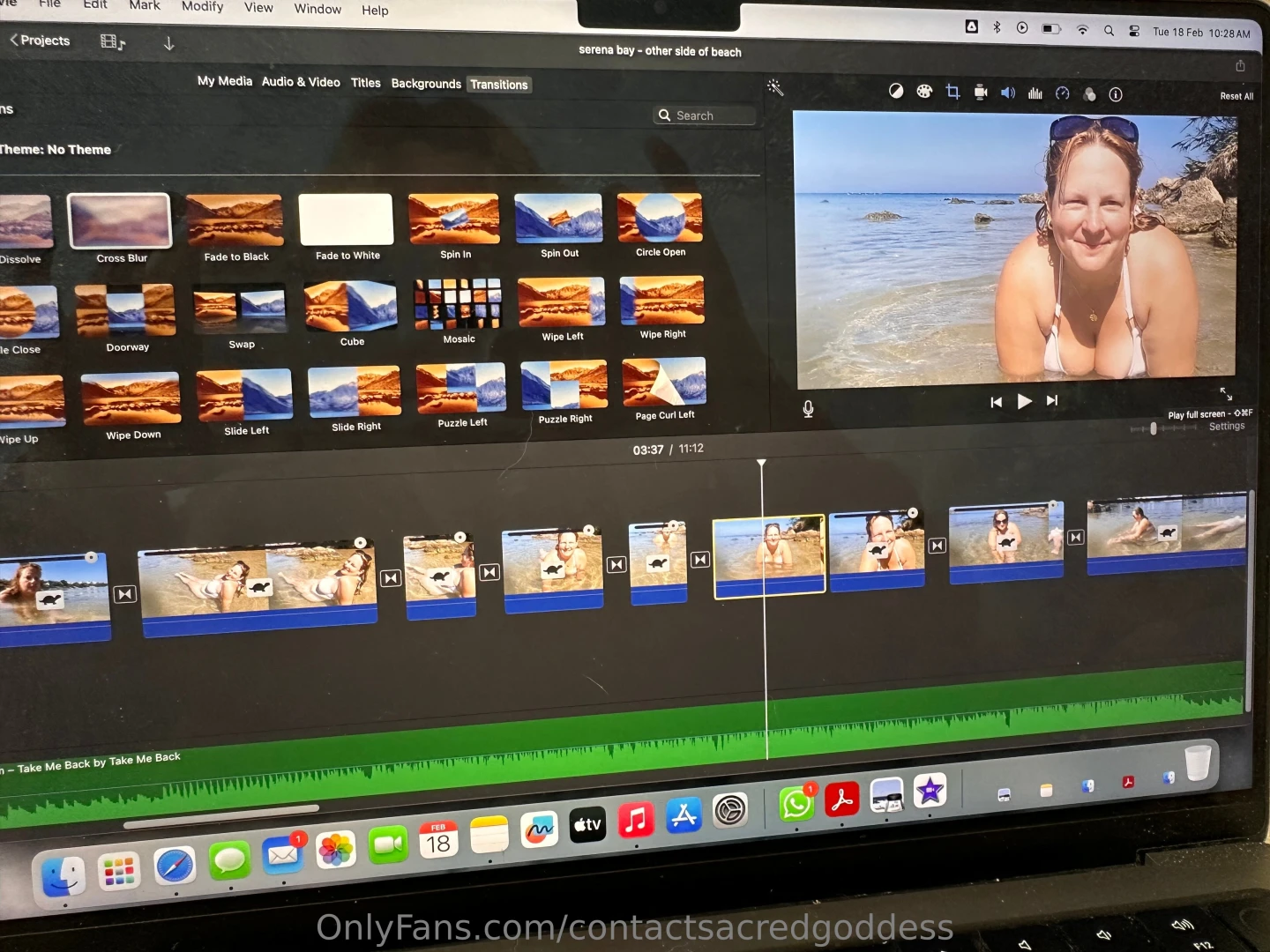Open the color correction palette tool

tap(924, 91)
